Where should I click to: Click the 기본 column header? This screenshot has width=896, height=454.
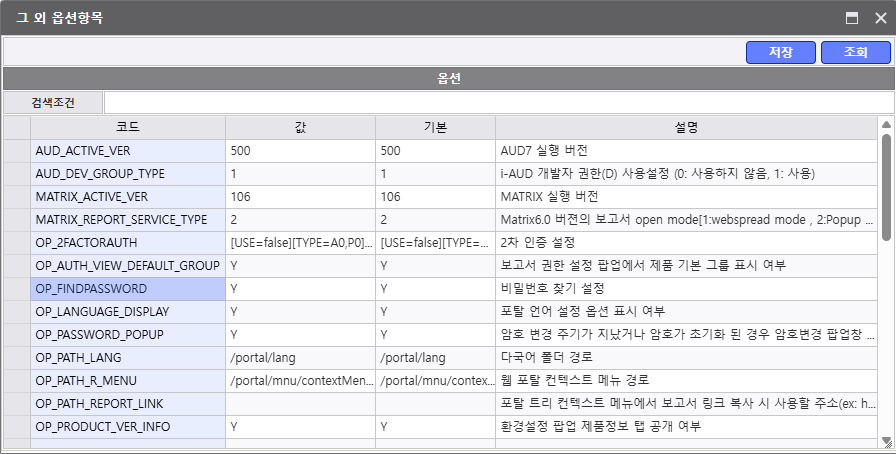pos(435,128)
